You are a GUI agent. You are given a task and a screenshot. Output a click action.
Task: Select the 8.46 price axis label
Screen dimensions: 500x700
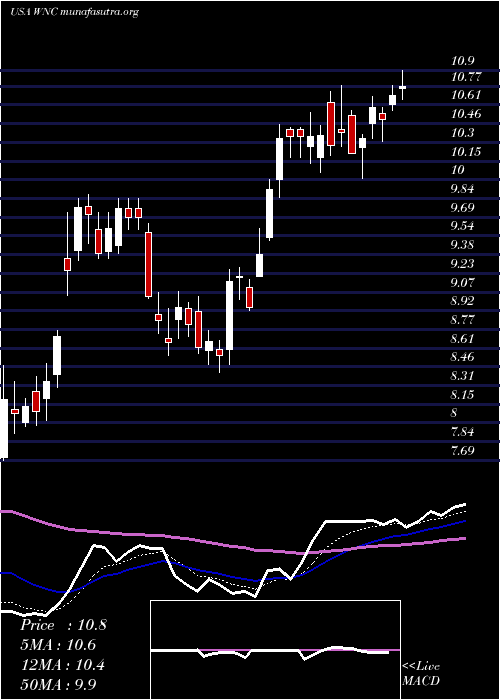462,357
